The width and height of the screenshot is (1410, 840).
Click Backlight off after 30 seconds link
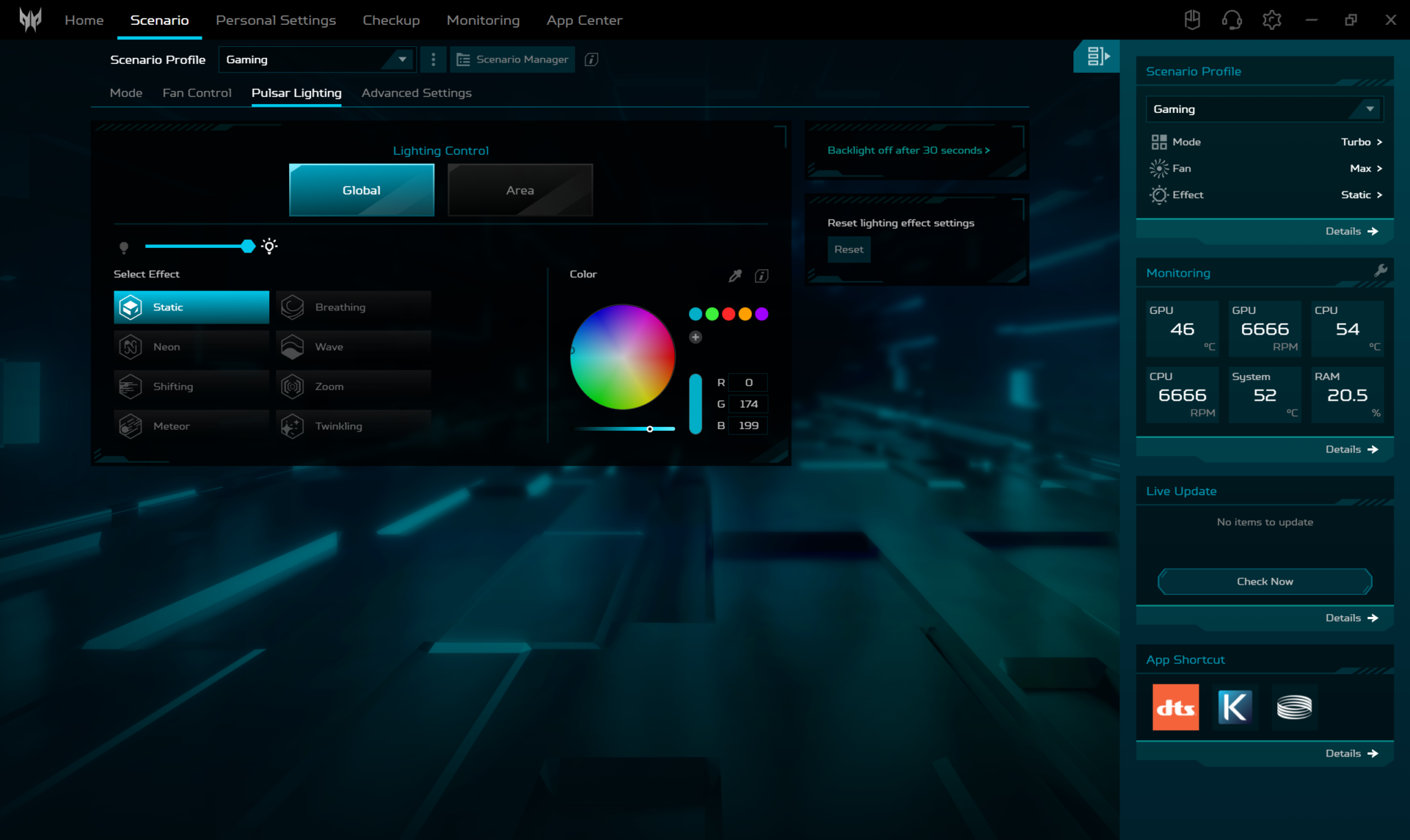pos(908,150)
